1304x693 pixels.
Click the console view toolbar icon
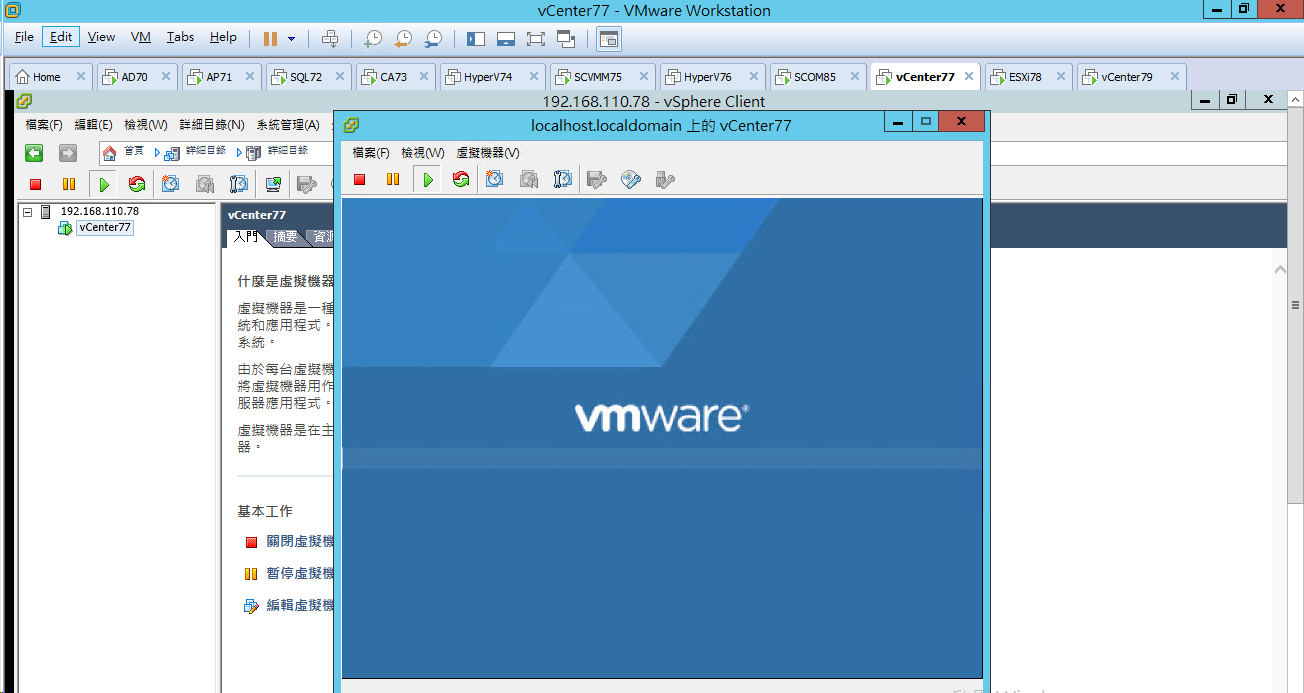point(609,38)
